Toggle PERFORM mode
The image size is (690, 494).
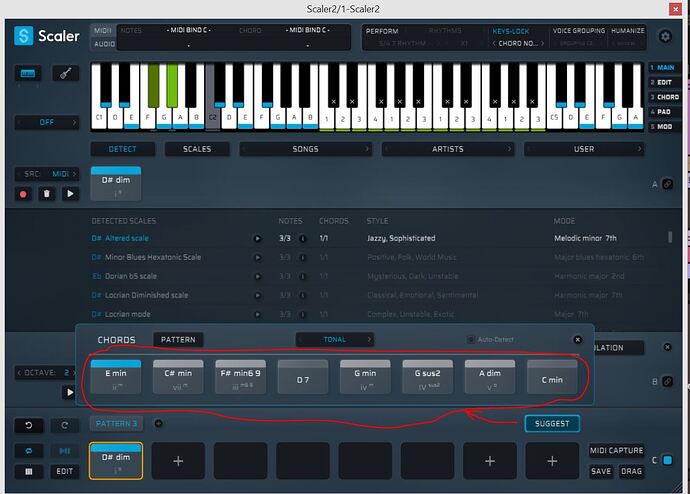[x=382, y=31]
